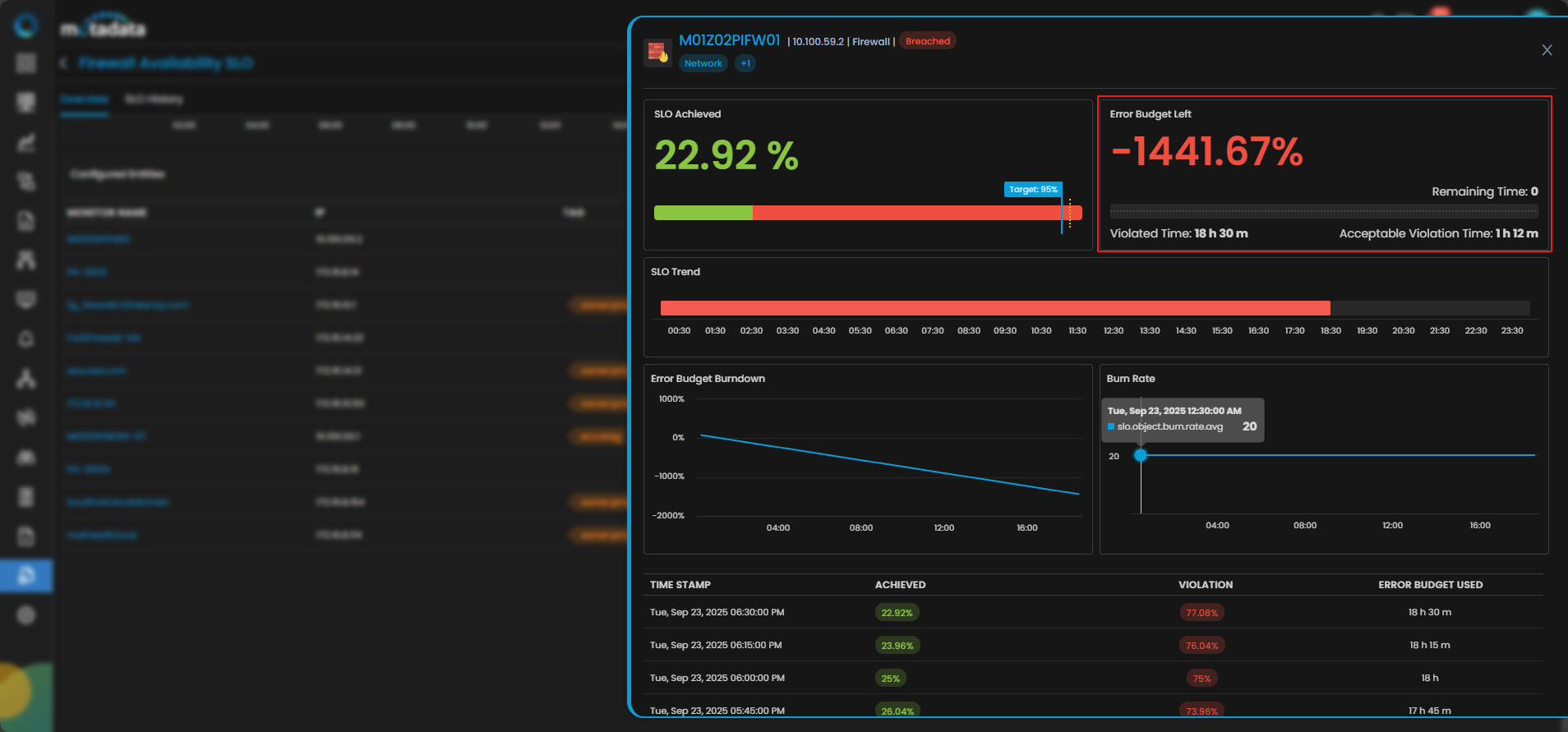1568x732 pixels.
Task: Switch to the SLO History tab
Action: click(x=154, y=99)
